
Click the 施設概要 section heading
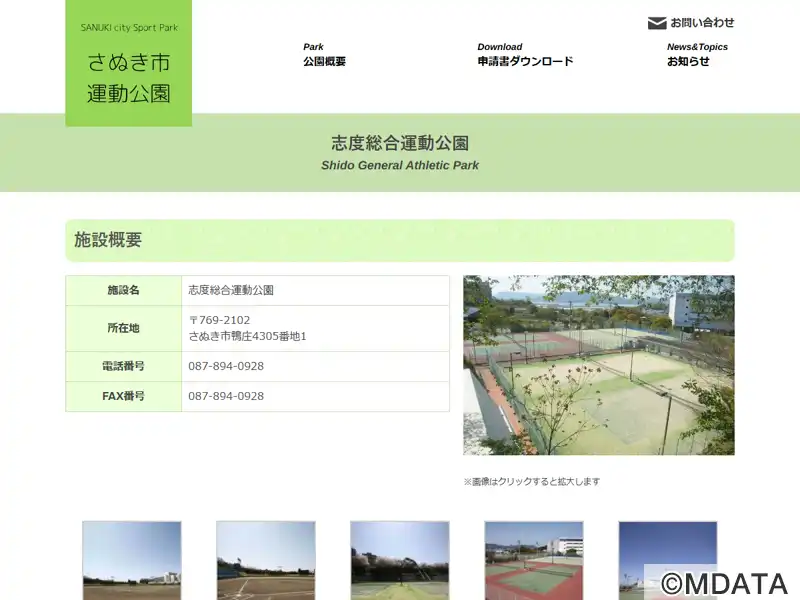(108, 240)
